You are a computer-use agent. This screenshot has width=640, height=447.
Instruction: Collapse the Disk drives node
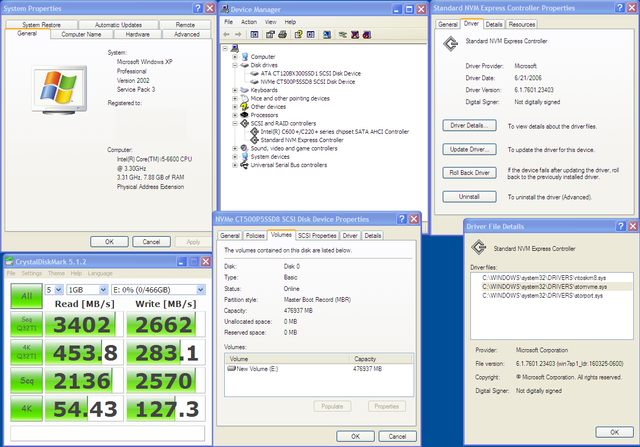coord(235,65)
